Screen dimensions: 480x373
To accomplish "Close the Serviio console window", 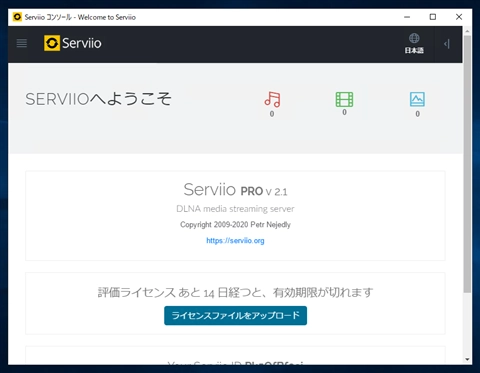I will pos(459,17).
